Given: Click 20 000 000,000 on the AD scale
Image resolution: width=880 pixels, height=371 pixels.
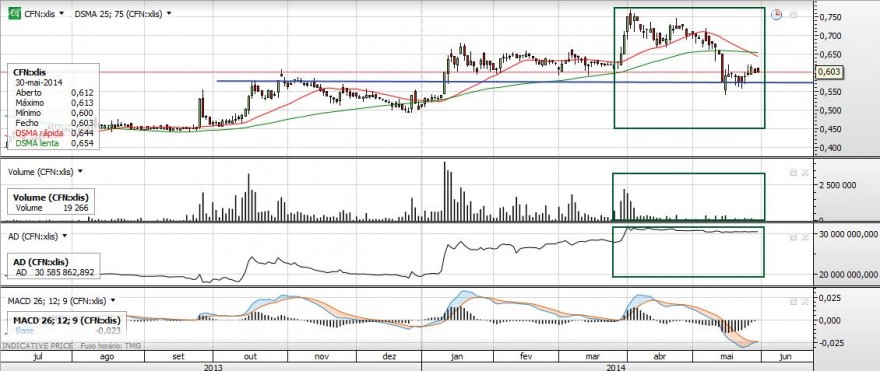Looking at the screenshot, I should (x=848, y=274).
